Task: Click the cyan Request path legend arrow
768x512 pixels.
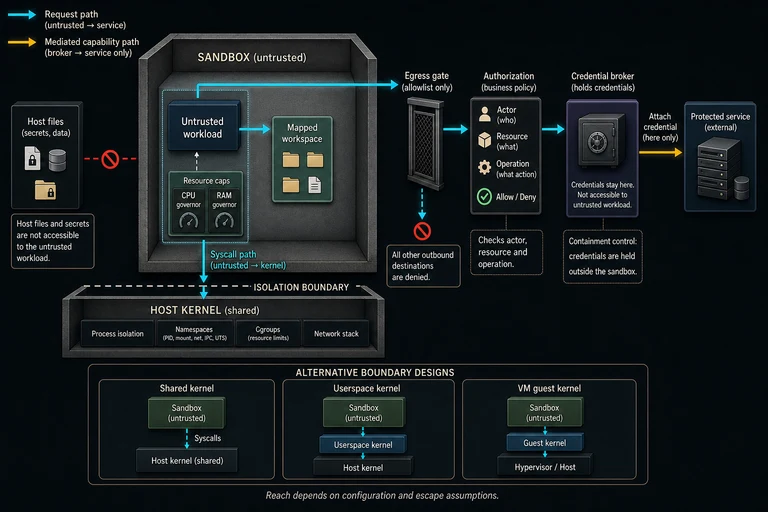Action: pyautogui.click(x=22, y=15)
